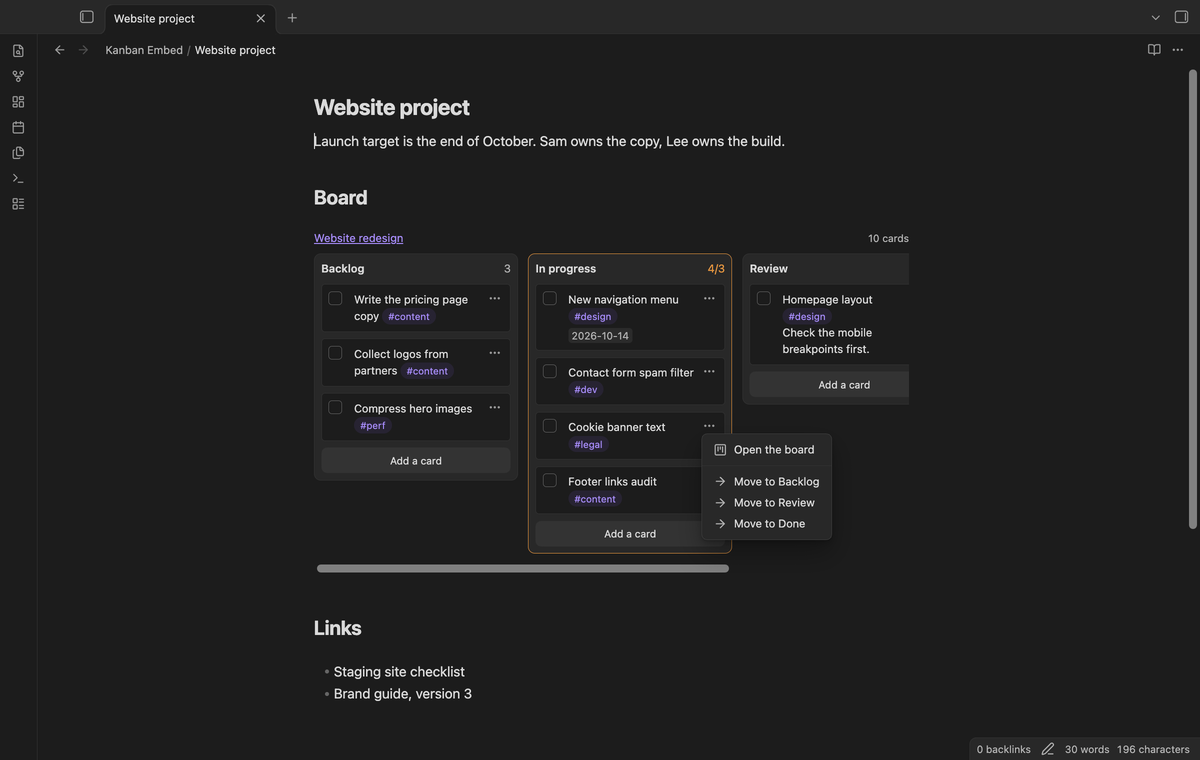Click the #content tag on Footer links audit
This screenshot has height=760, width=1200.
coord(595,499)
